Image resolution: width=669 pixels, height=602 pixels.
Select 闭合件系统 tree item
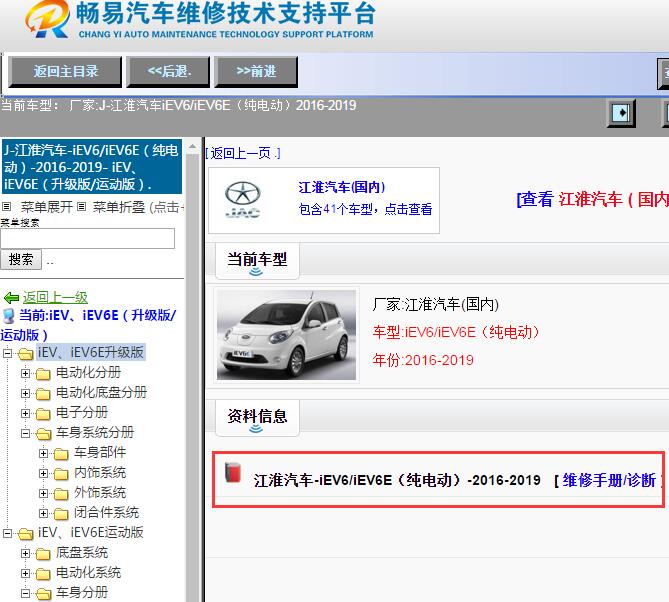106,513
